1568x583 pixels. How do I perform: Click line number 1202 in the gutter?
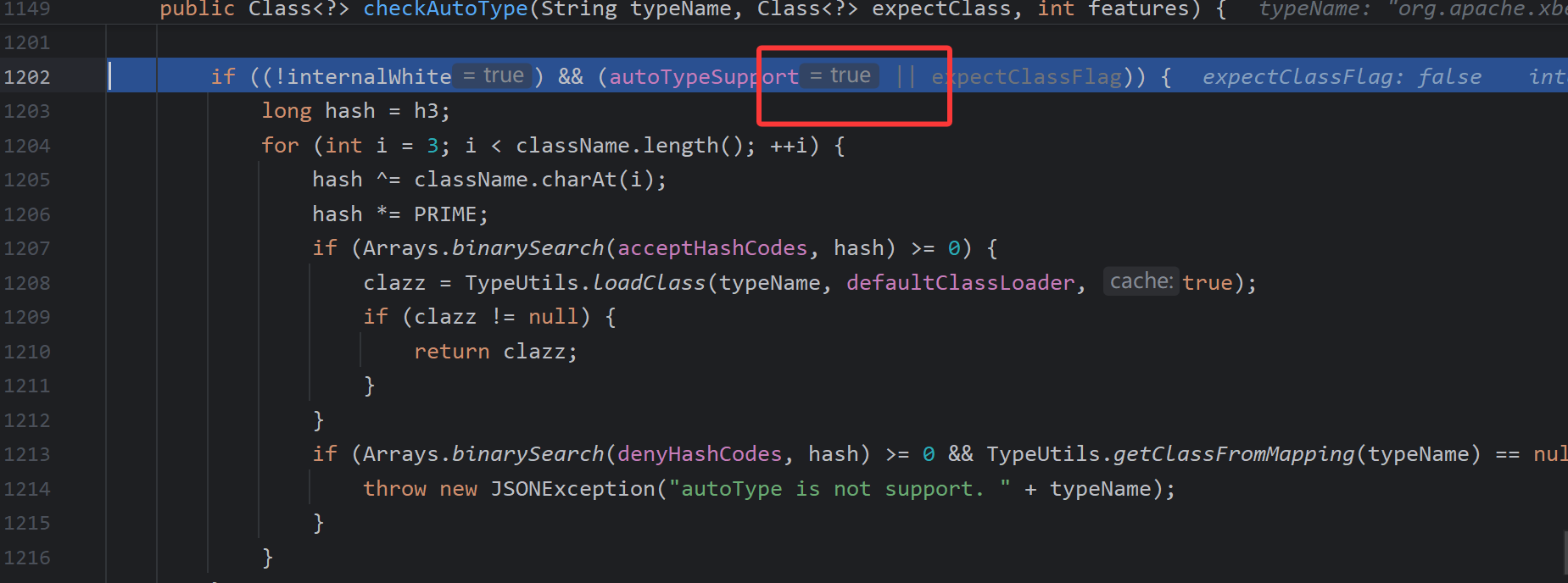27,77
